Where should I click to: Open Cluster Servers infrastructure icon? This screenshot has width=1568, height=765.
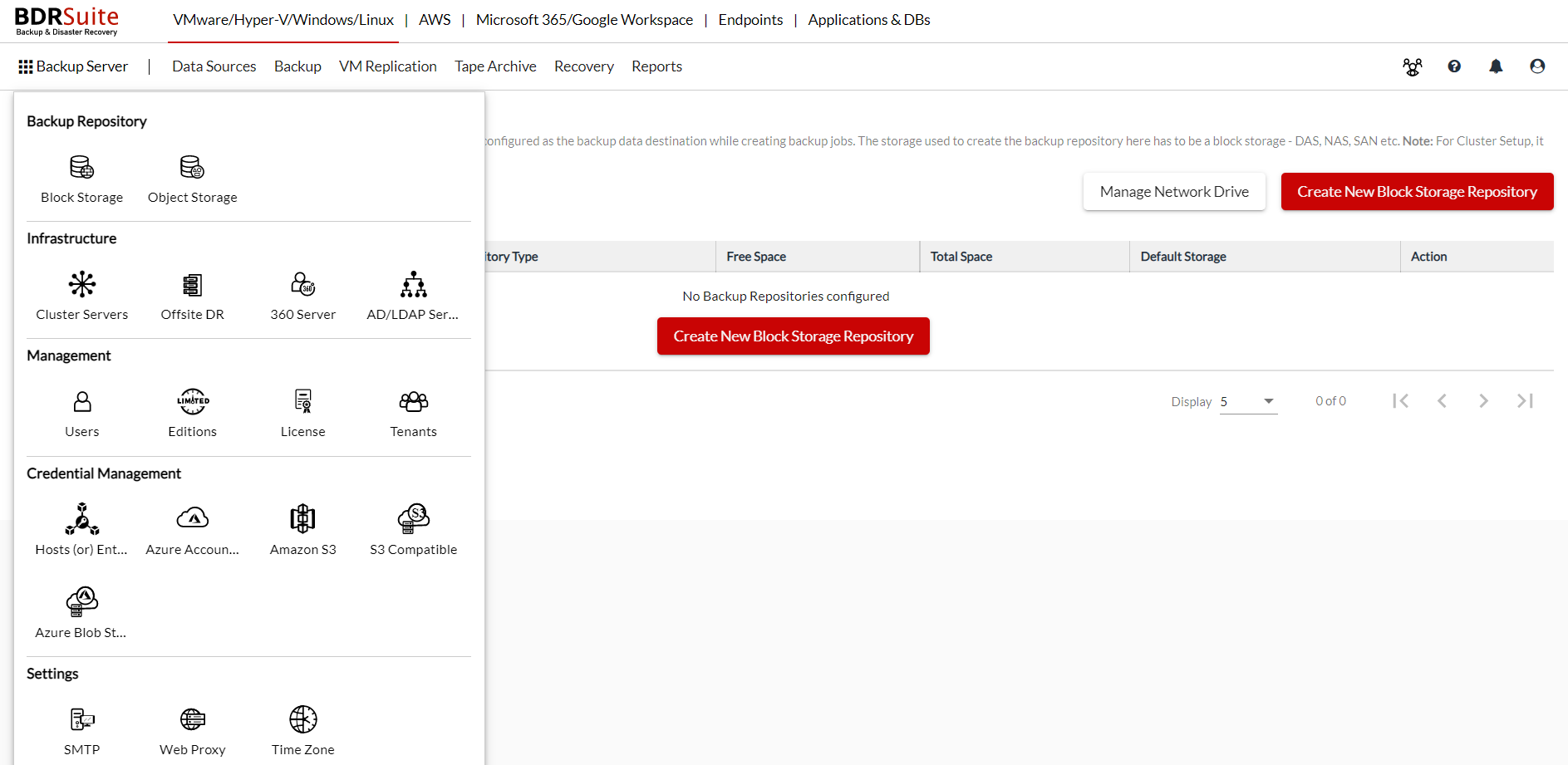81,285
